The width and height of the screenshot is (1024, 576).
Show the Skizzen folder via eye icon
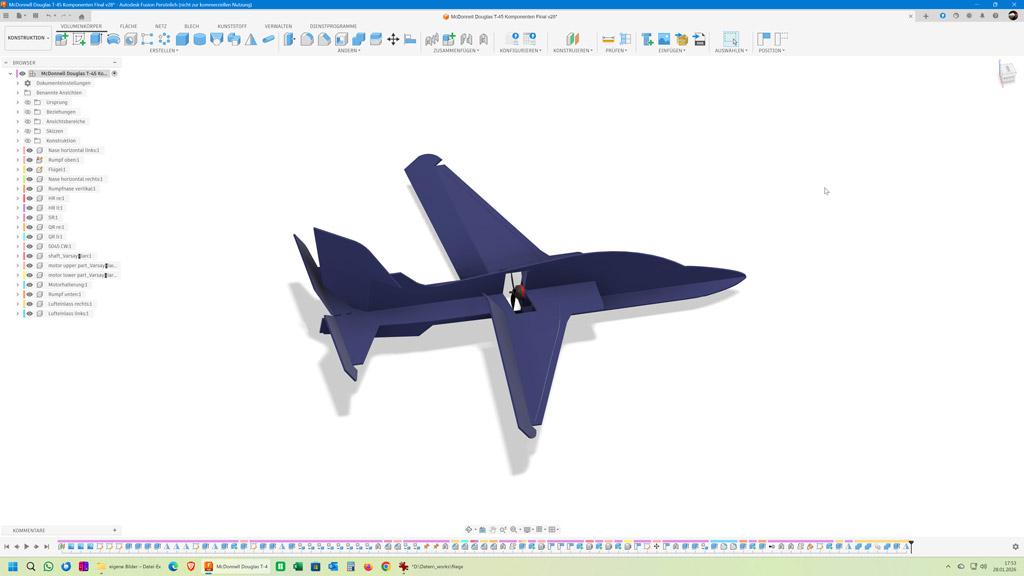28,131
